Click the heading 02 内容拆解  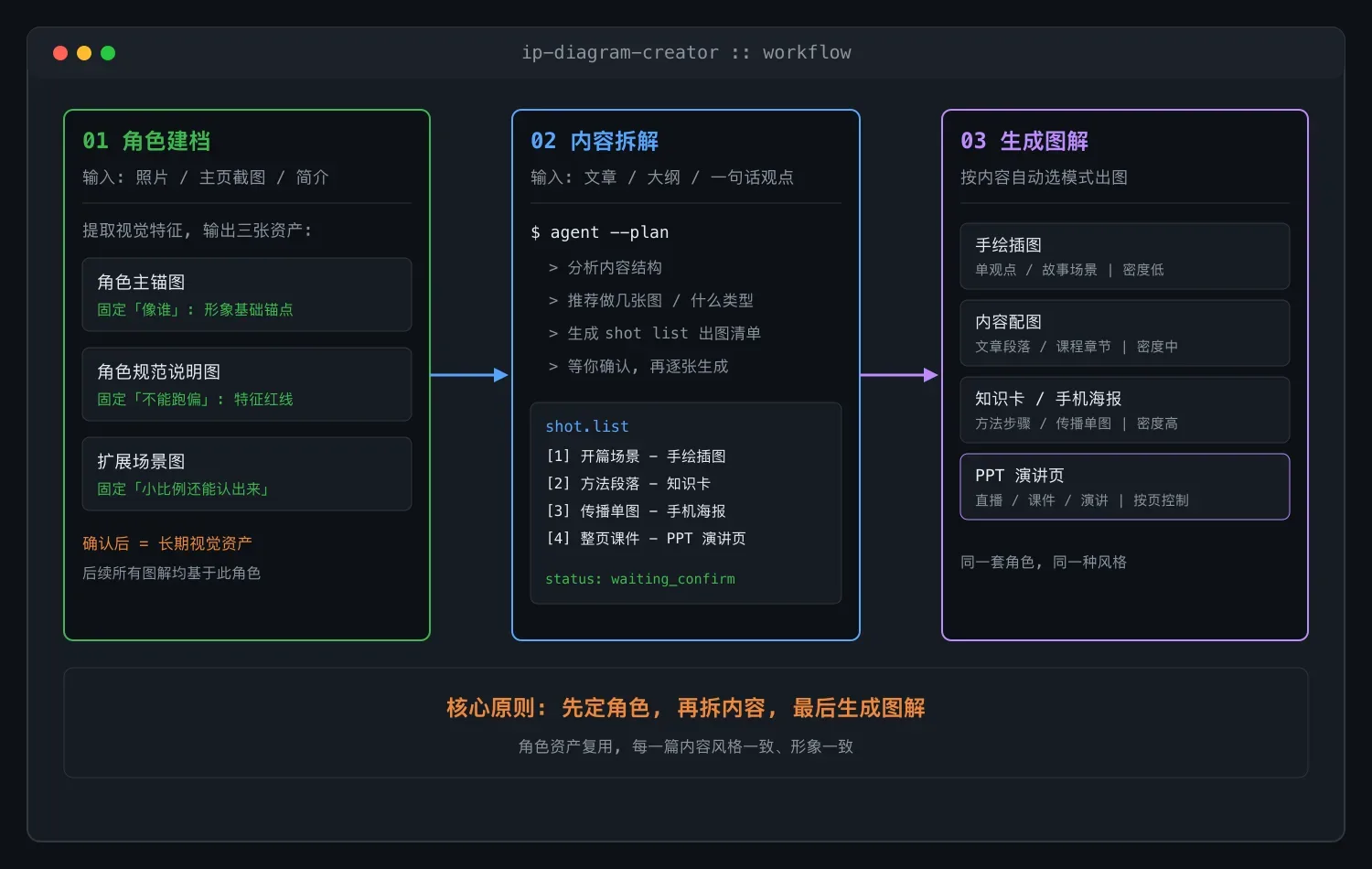pyautogui.click(x=595, y=141)
